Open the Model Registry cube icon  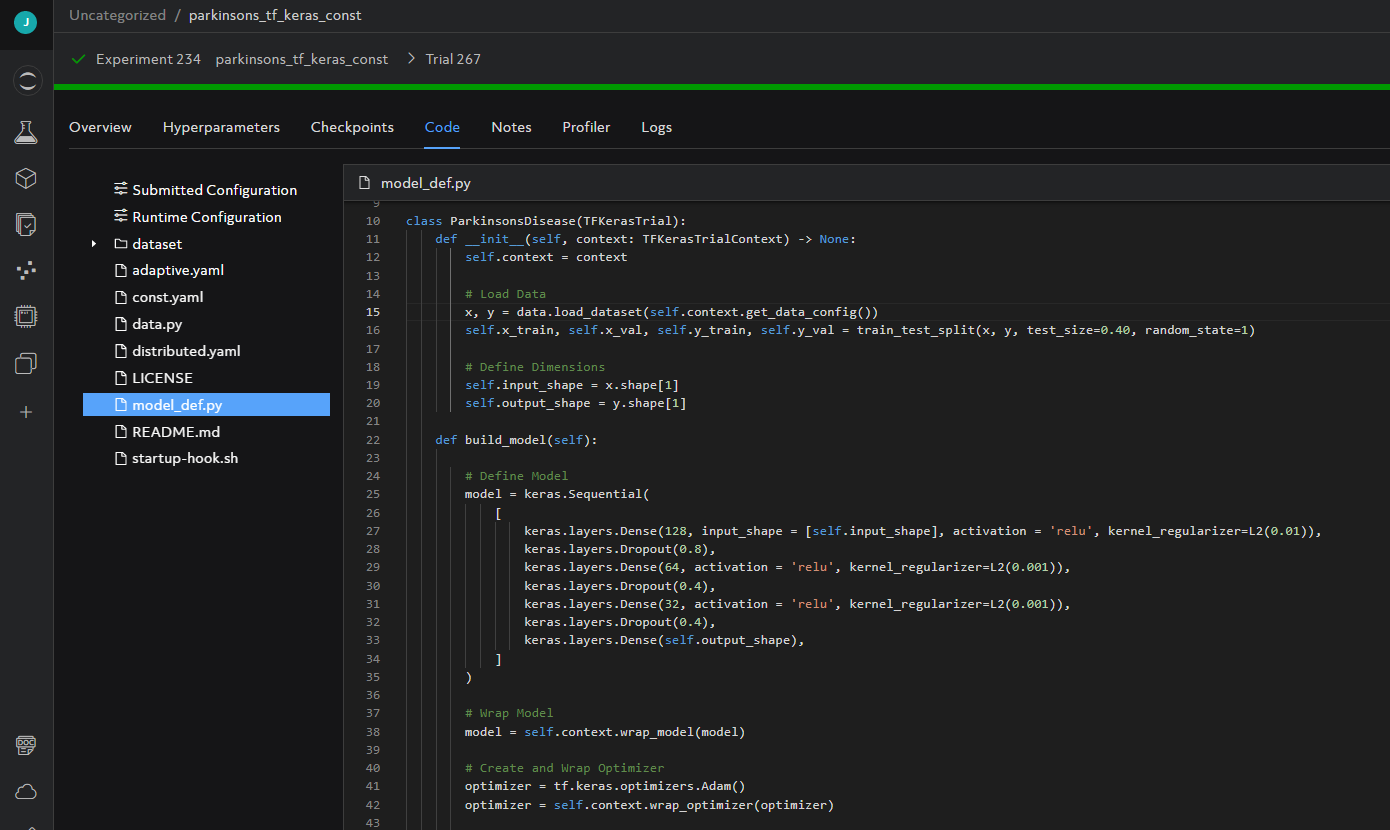click(x=26, y=178)
